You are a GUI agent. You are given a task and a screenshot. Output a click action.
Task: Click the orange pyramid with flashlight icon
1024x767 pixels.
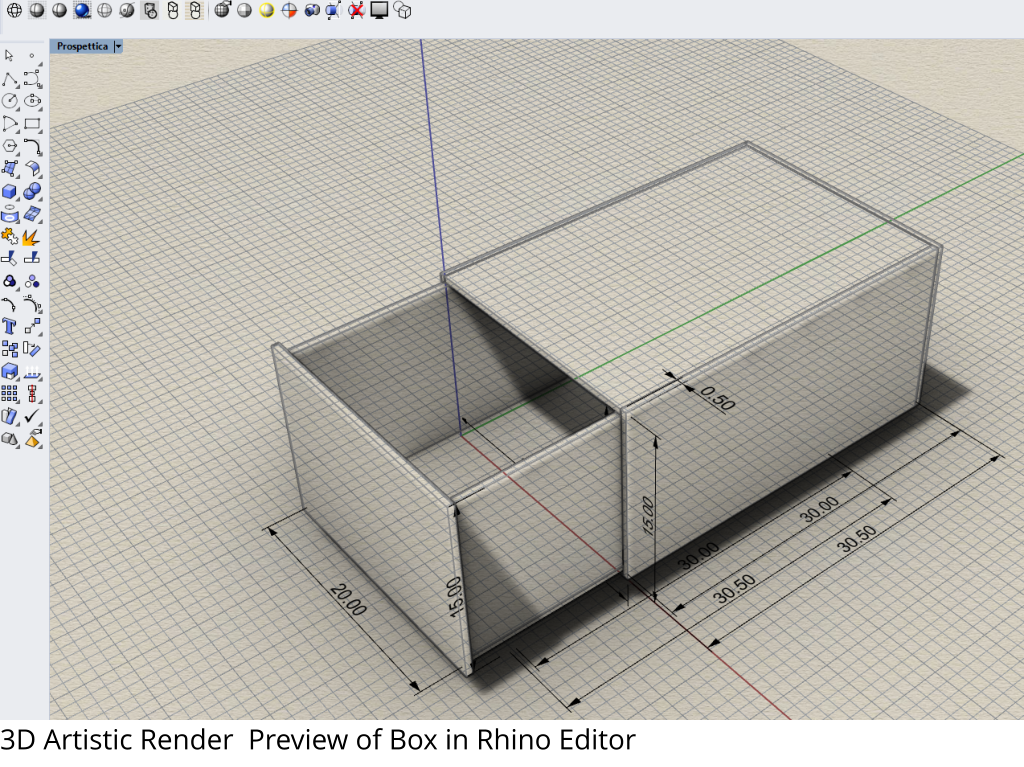coord(33,438)
